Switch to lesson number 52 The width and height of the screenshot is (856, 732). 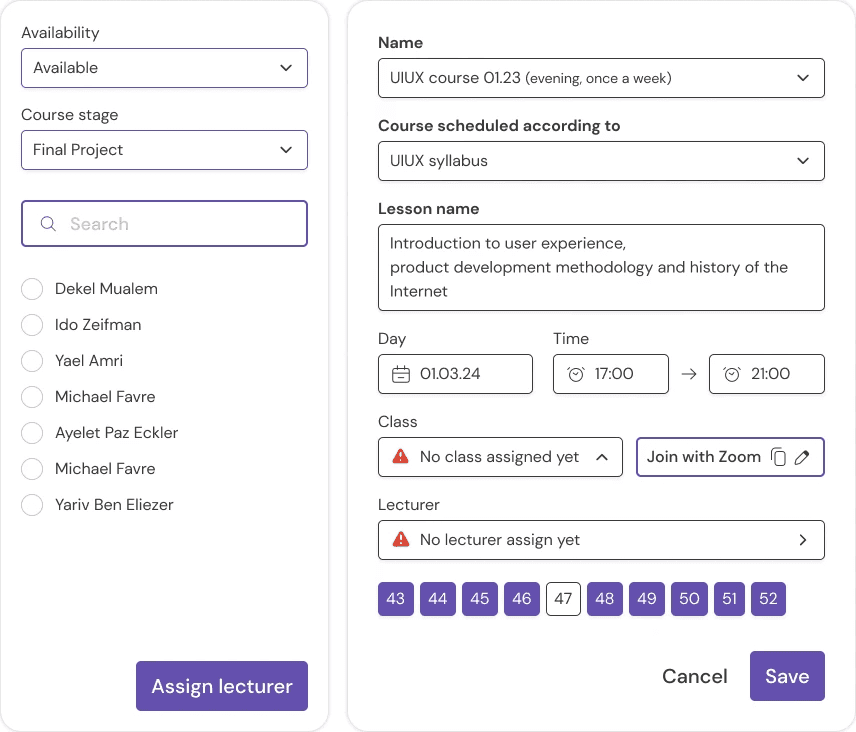(768, 599)
